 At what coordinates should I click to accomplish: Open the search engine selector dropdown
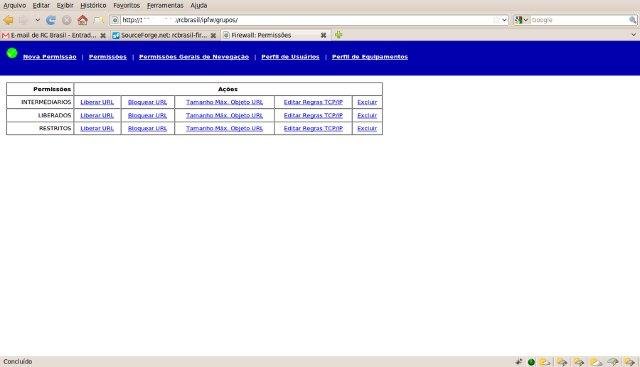[521, 20]
